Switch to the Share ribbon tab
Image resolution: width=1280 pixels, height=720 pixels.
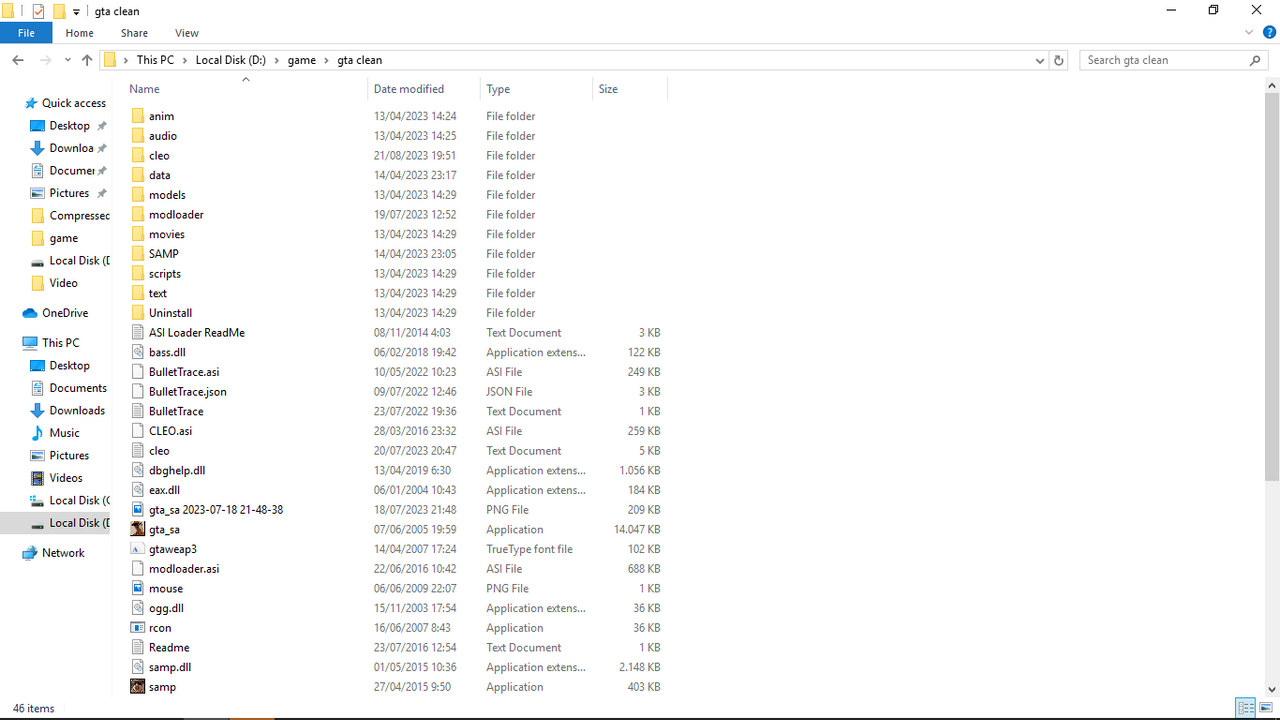click(x=134, y=33)
